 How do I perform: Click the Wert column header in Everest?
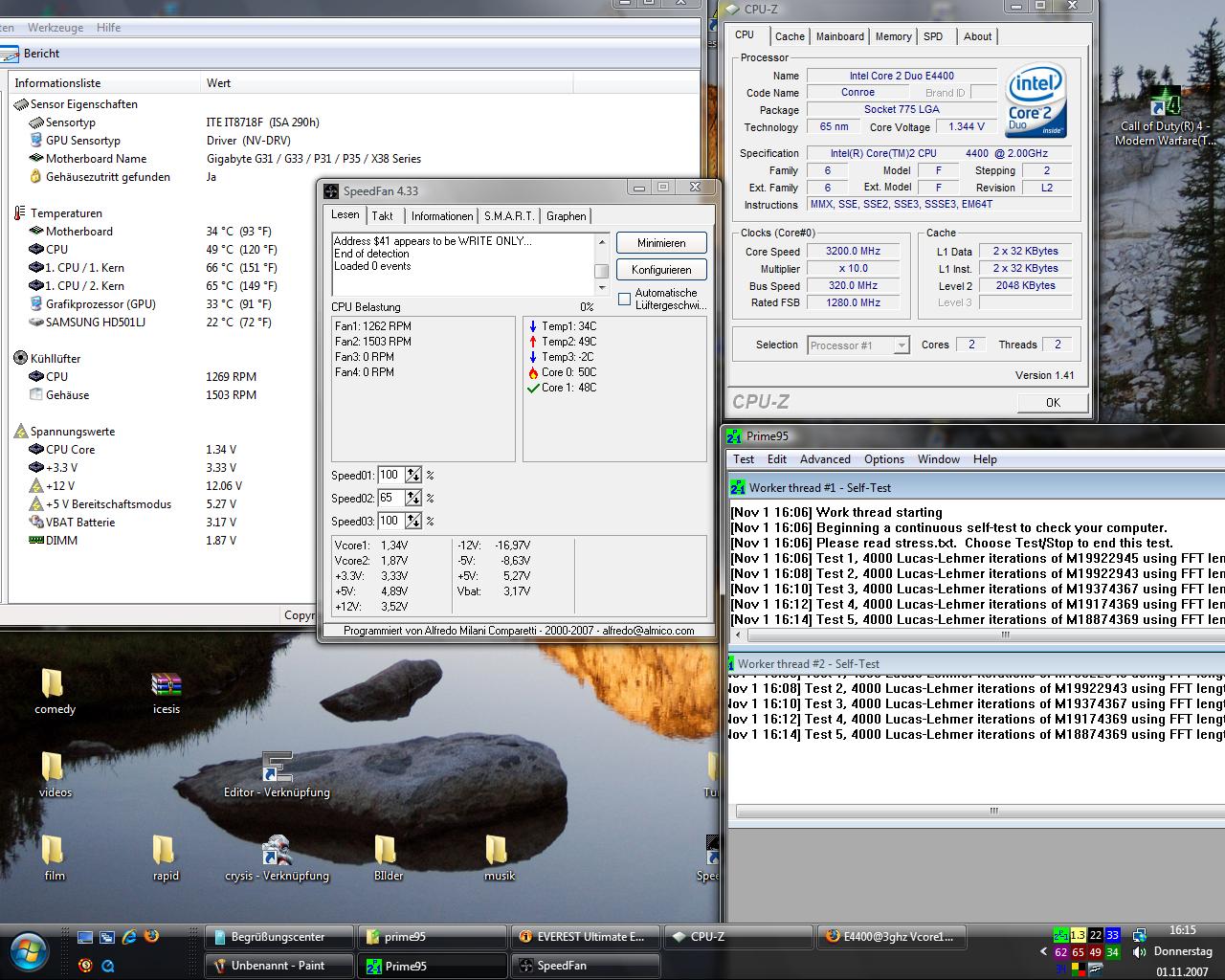click(x=387, y=83)
